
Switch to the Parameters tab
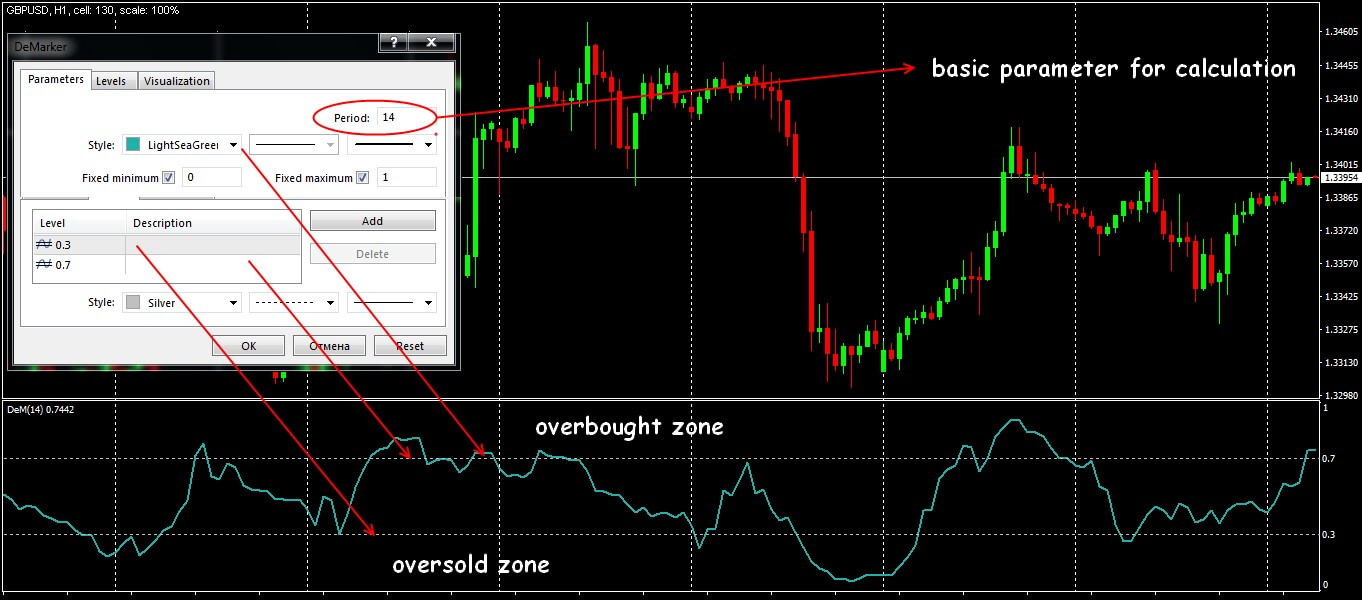56,80
